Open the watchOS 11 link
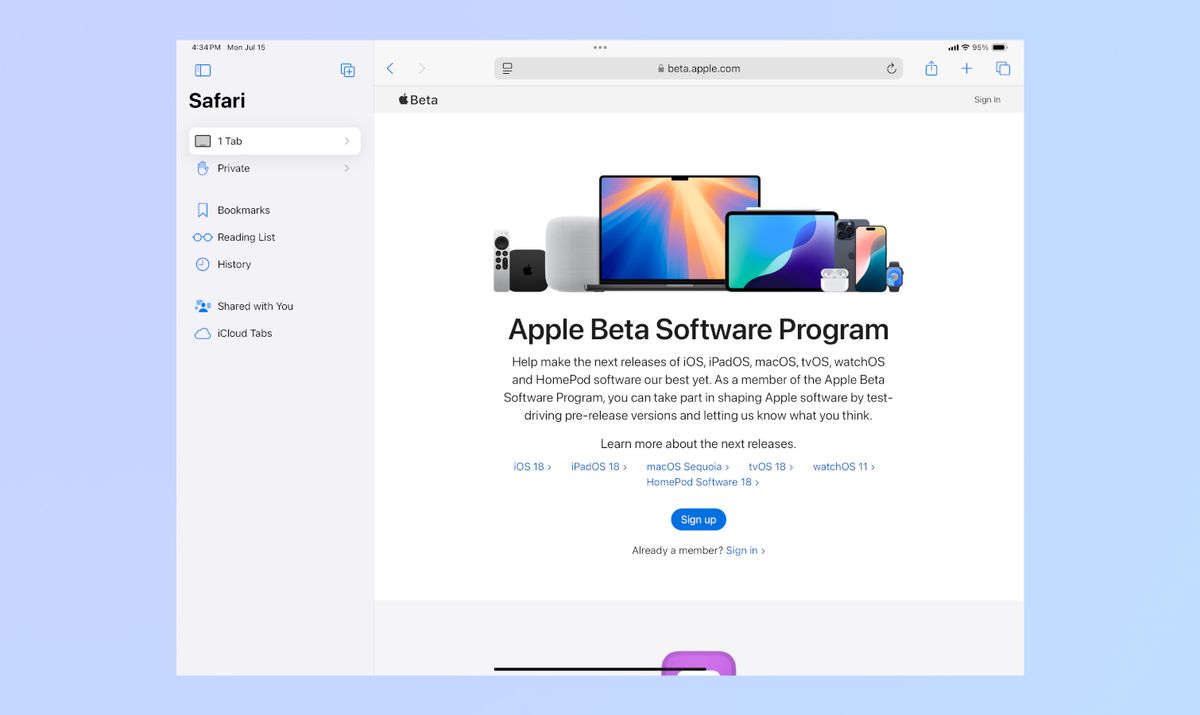Viewport: 1200px width, 715px height. click(844, 467)
